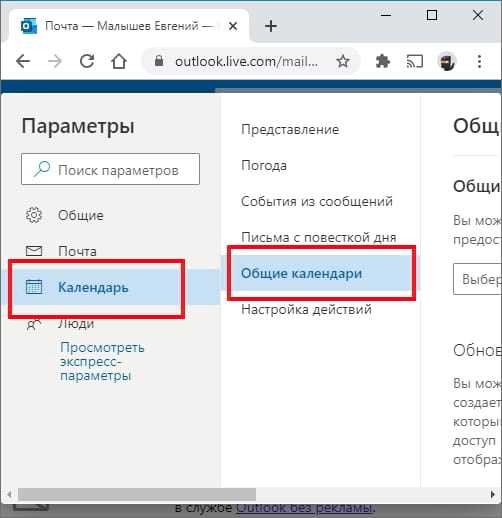This screenshot has height=518, width=502.
Task: Open the Общие settings category
Action: click(80, 215)
